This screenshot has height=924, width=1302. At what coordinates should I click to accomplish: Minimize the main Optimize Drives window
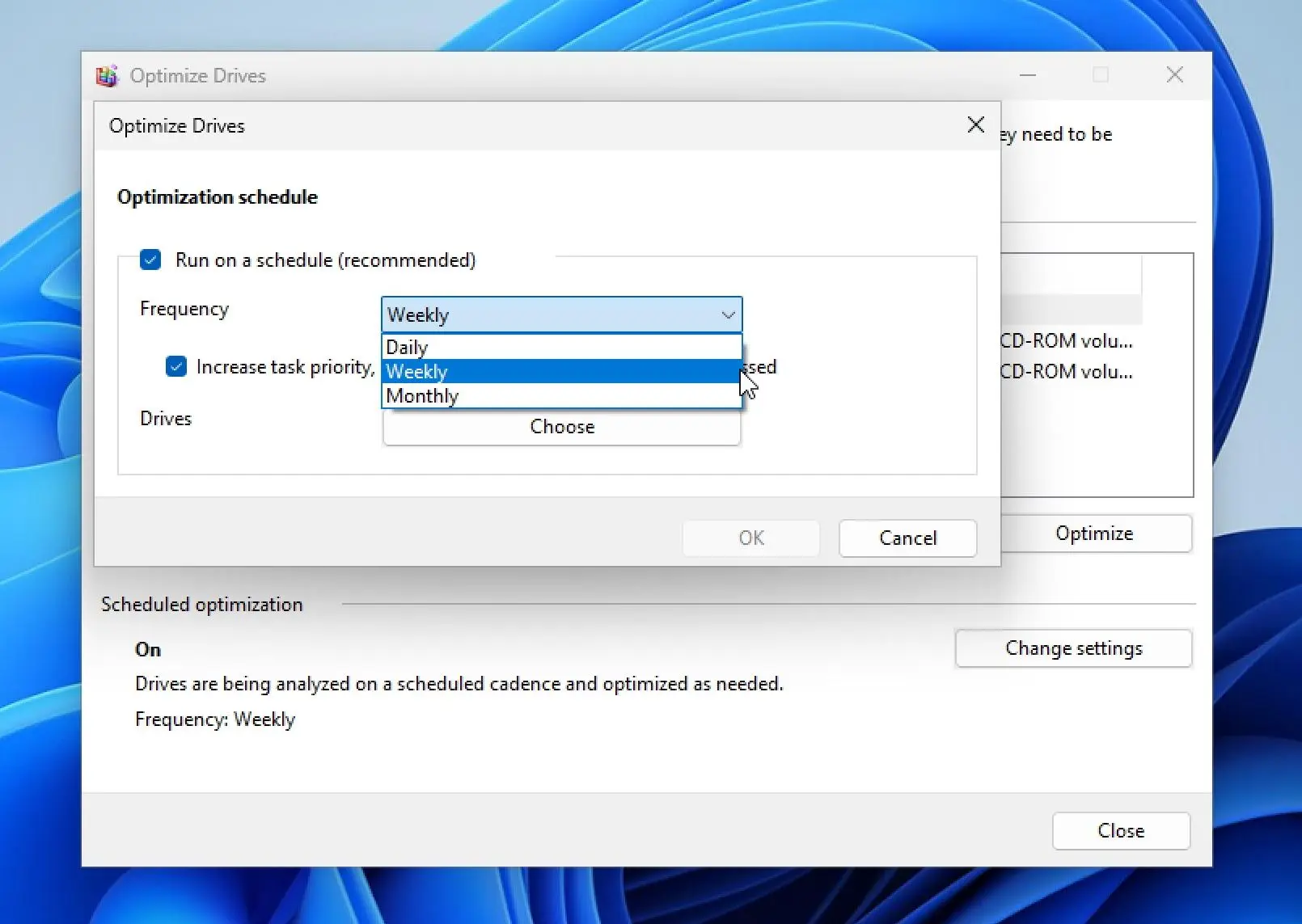[x=1028, y=75]
